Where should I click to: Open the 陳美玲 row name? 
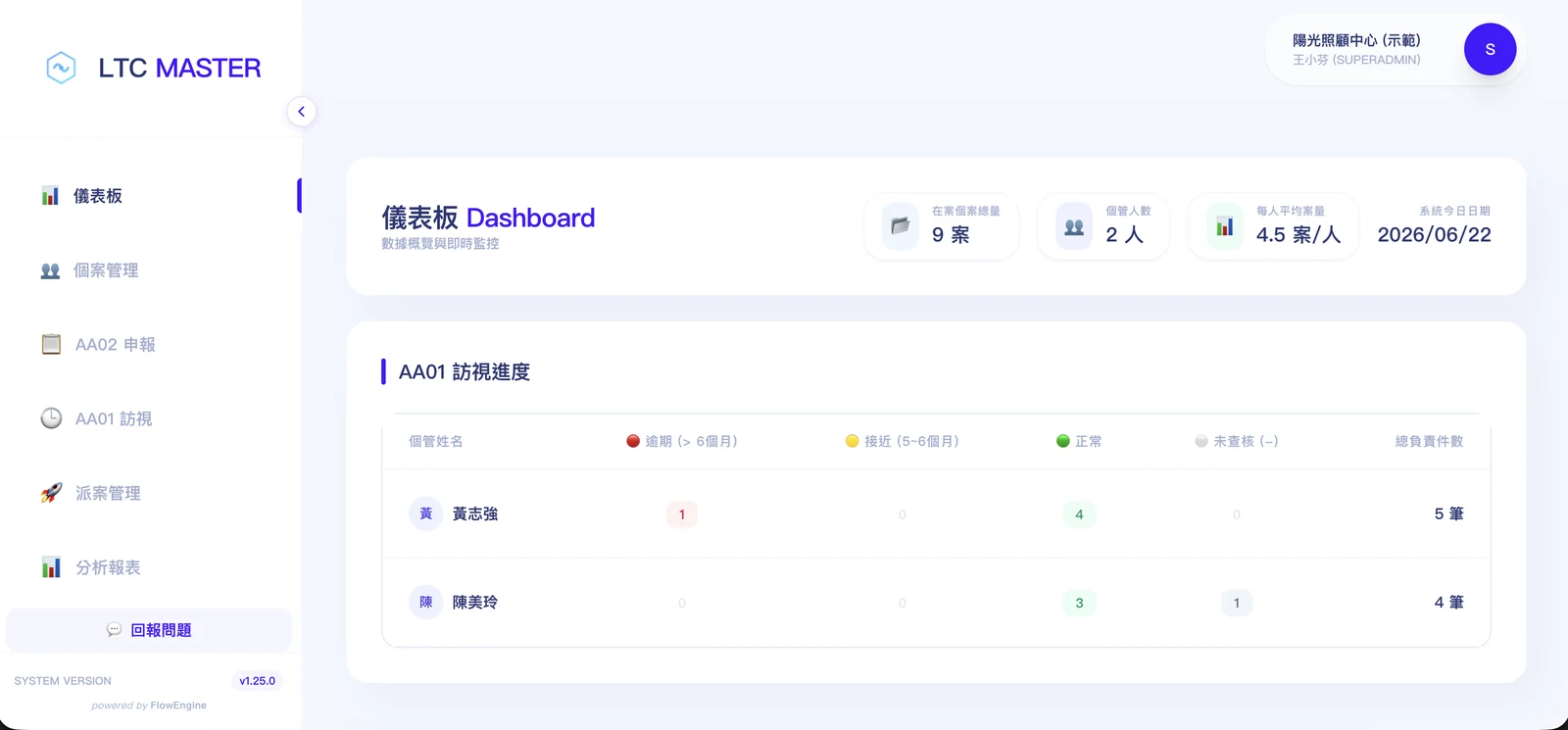475,603
